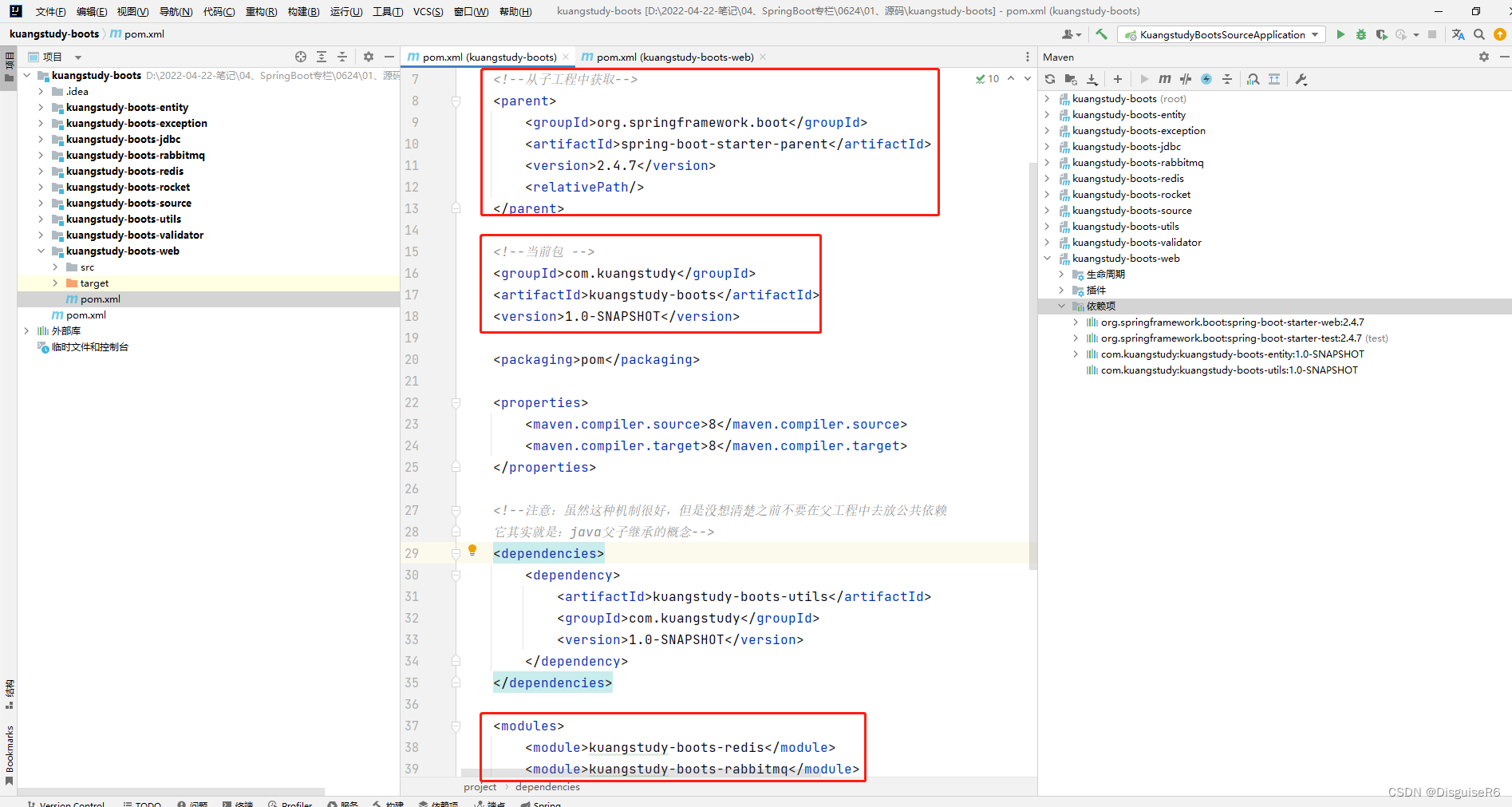Open Maven settings wrench
The image size is (1512, 807).
pos(1301,79)
